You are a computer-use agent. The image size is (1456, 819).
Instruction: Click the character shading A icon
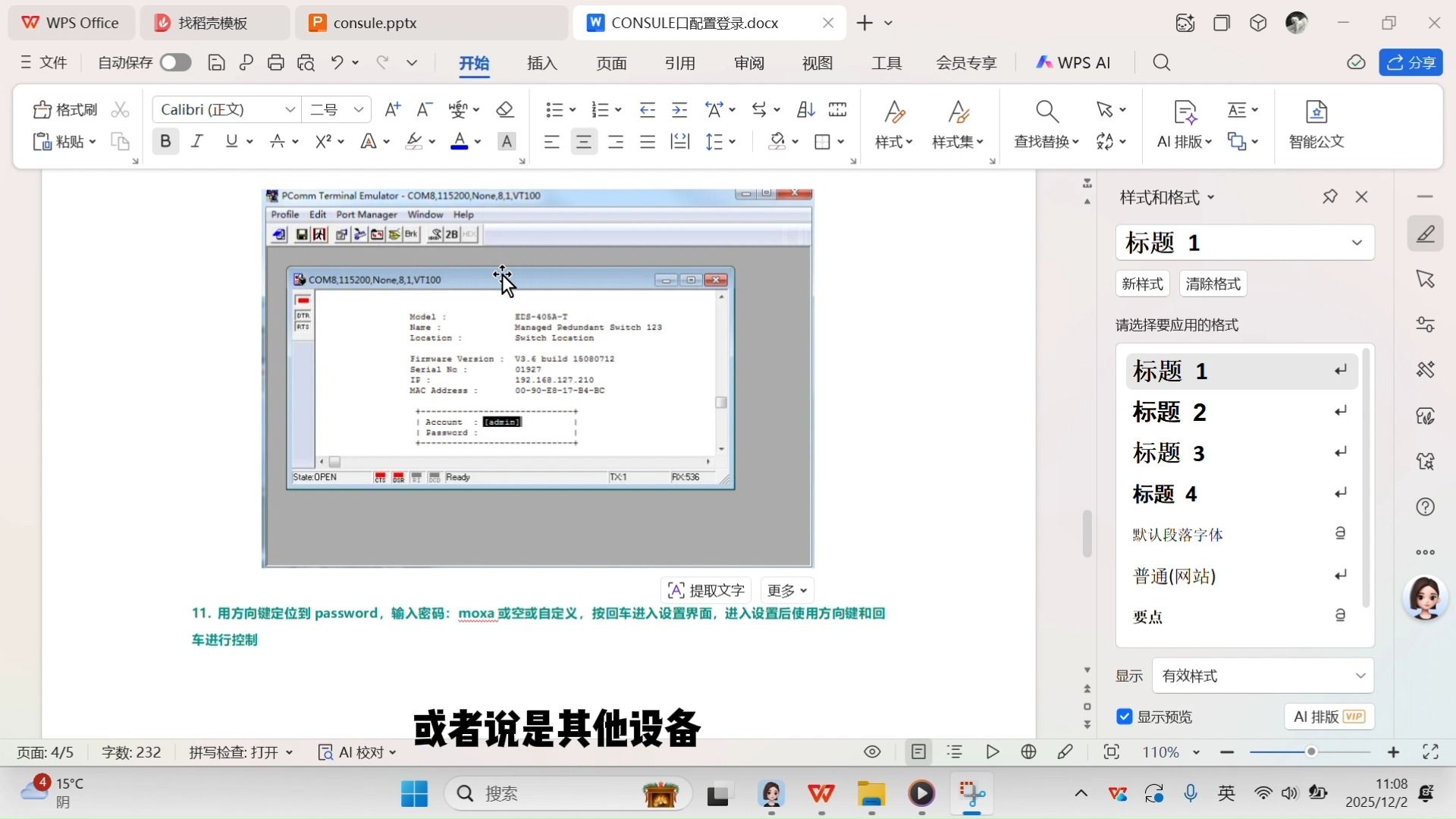(x=507, y=142)
